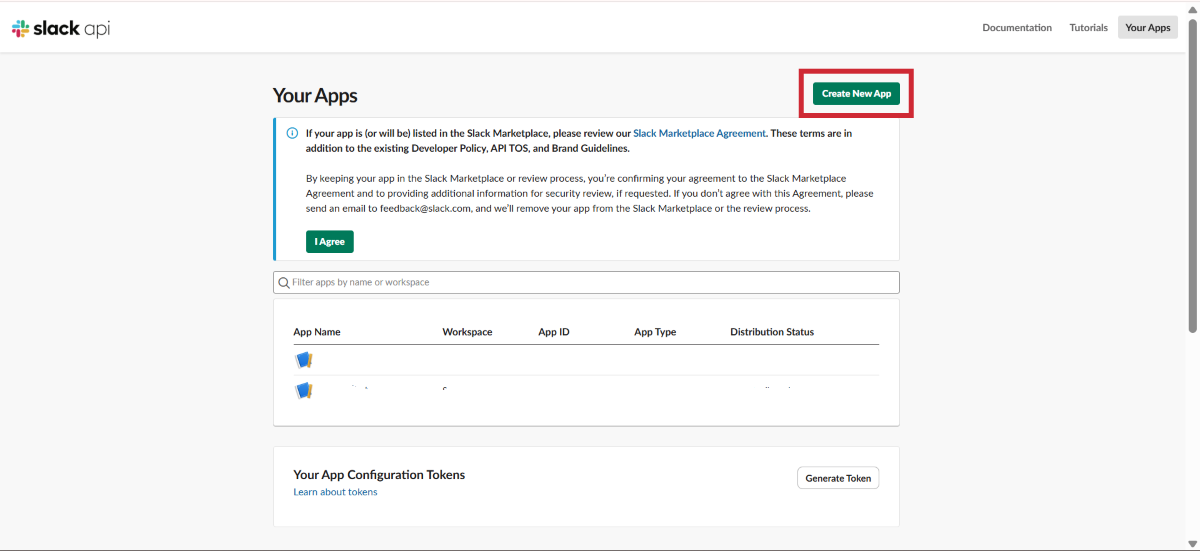Click the filter apps search field
Image resolution: width=1200 pixels, height=551 pixels.
[x=586, y=283]
